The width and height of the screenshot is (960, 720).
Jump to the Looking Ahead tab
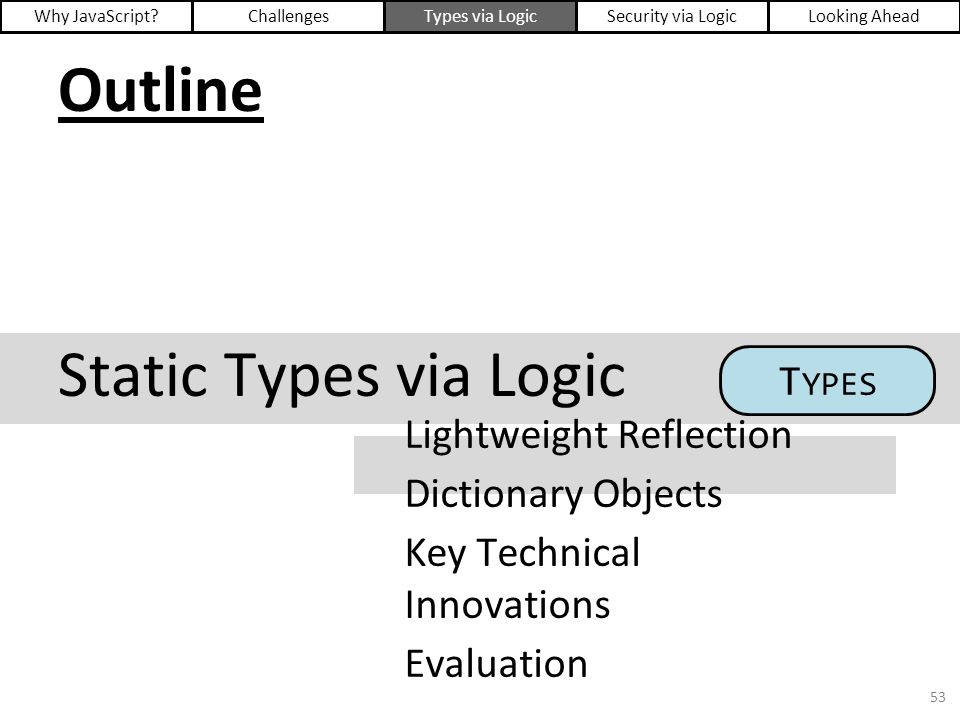(x=864, y=16)
